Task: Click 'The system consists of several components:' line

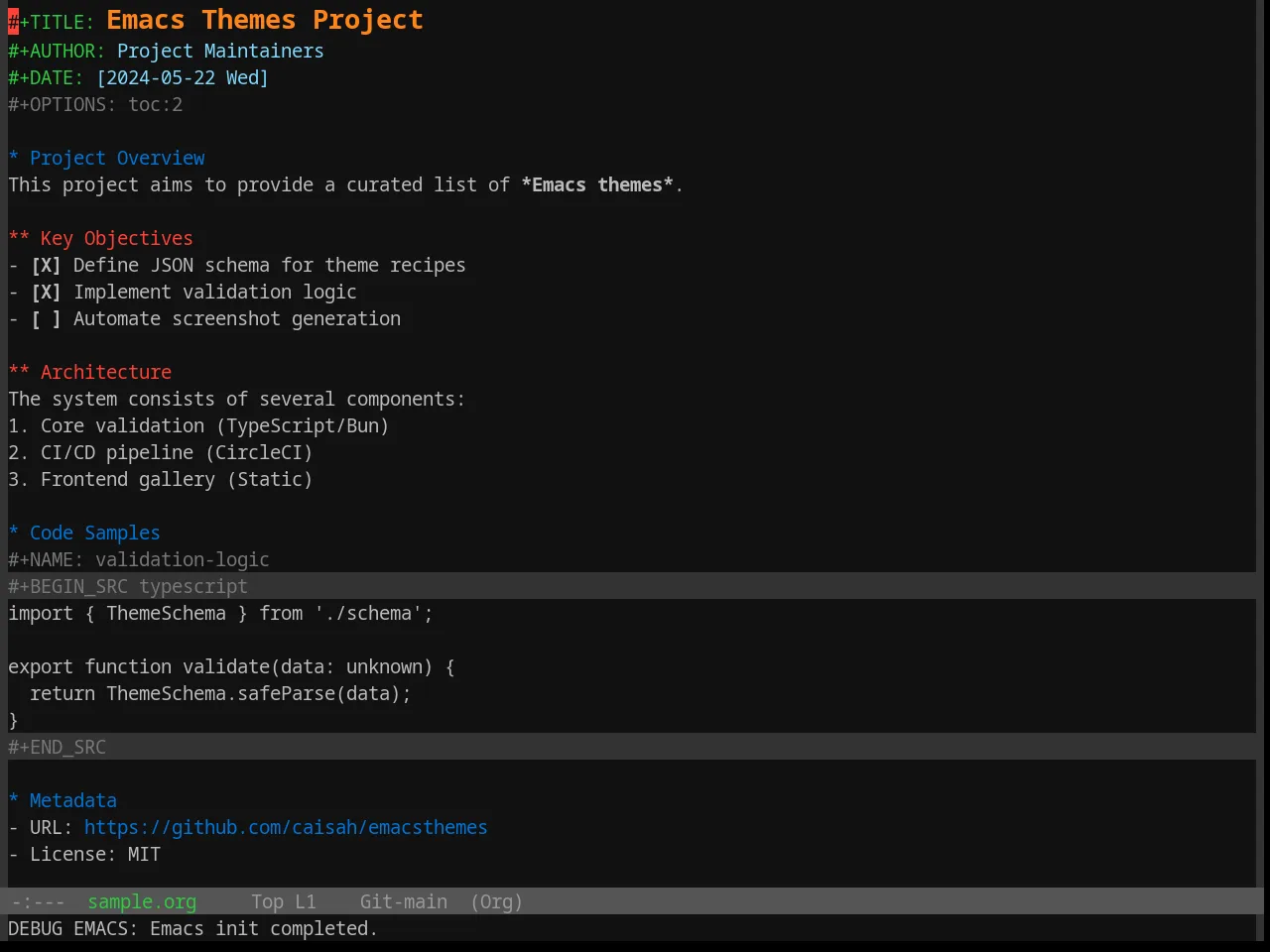Action: pos(236,400)
